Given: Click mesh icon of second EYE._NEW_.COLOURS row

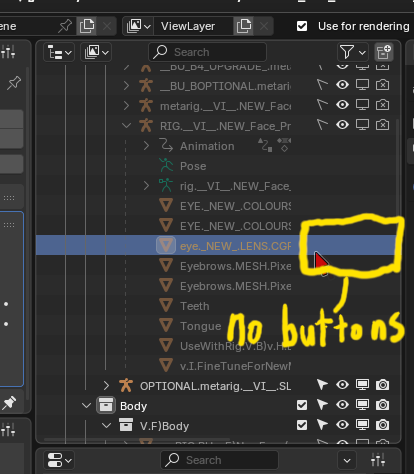Looking at the screenshot, I should pos(166,226).
